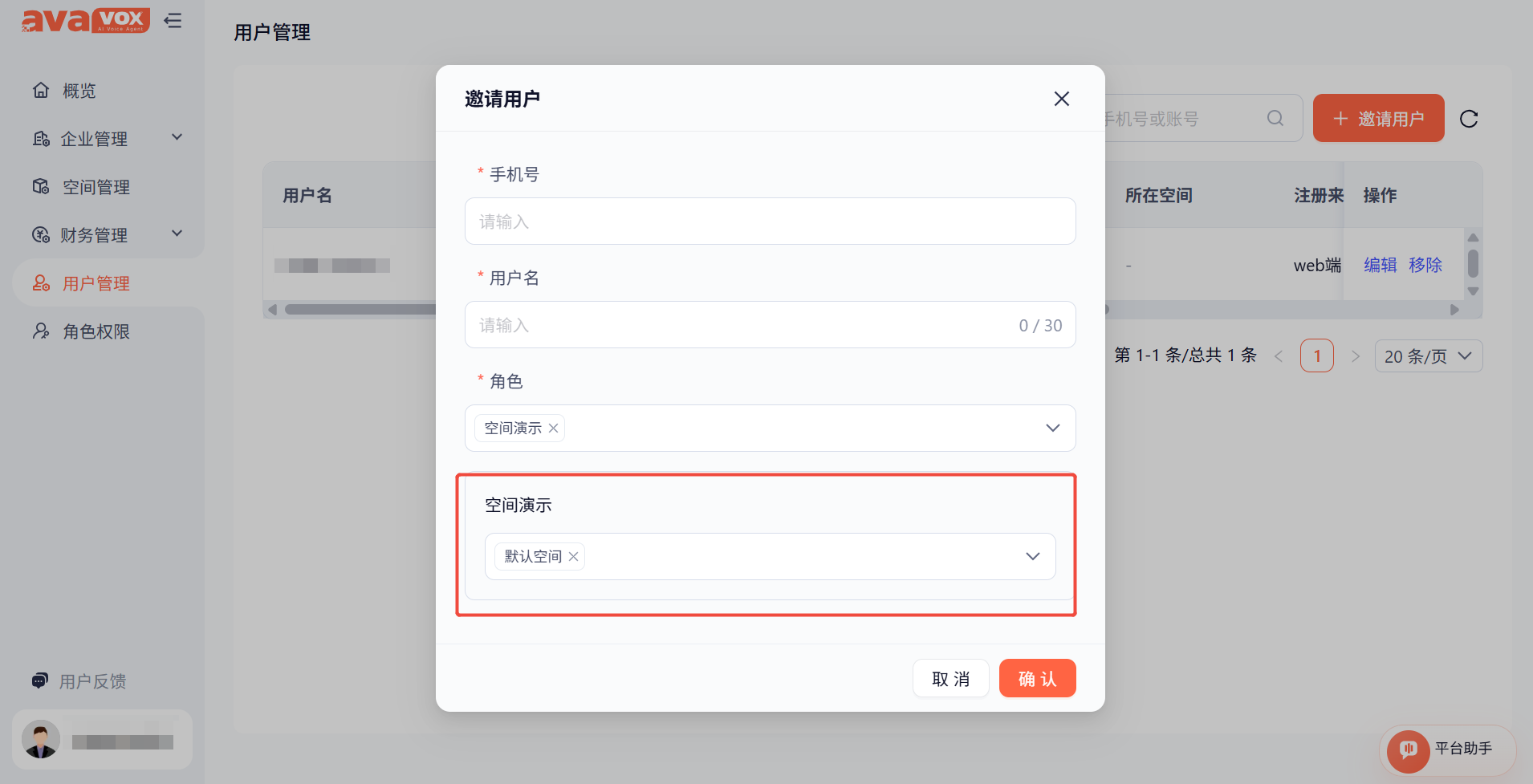Click the 手机号 input field
The height and width of the screenshot is (784, 1533).
tap(771, 221)
